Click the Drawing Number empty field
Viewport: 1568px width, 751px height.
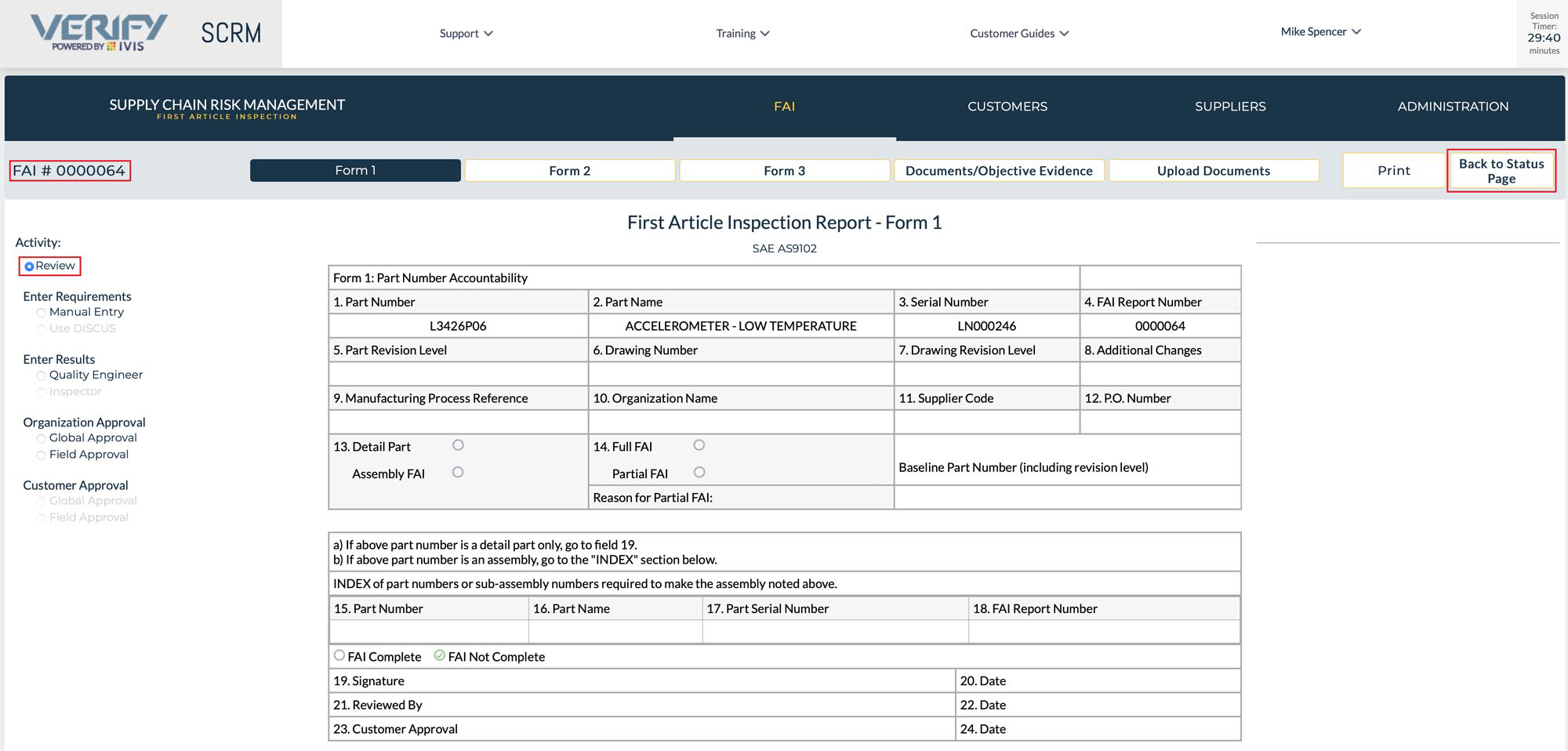pyautogui.click(x=741, y=374)
